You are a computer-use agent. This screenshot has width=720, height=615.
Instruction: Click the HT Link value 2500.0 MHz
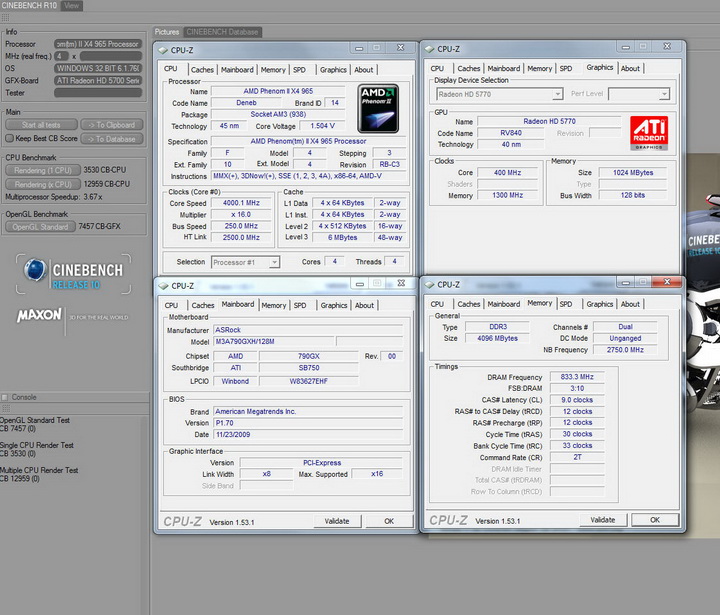(241, 237)
